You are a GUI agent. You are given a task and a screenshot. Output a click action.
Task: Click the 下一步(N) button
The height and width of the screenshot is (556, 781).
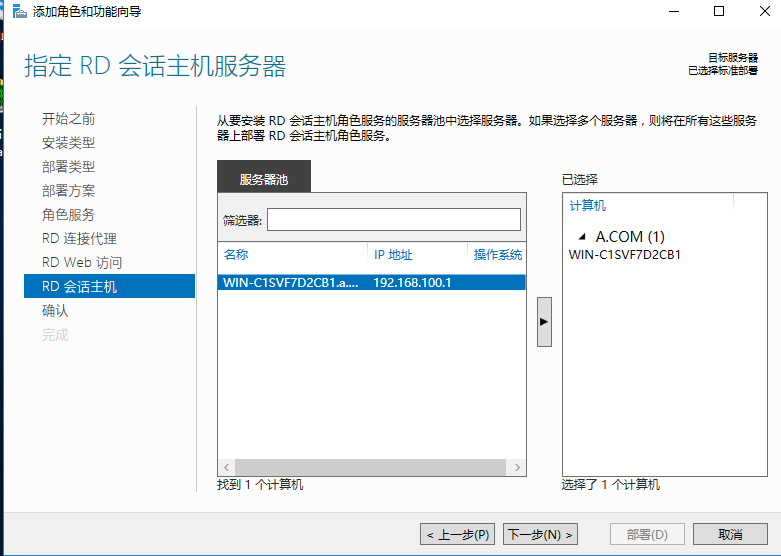[x=540, y=535]
